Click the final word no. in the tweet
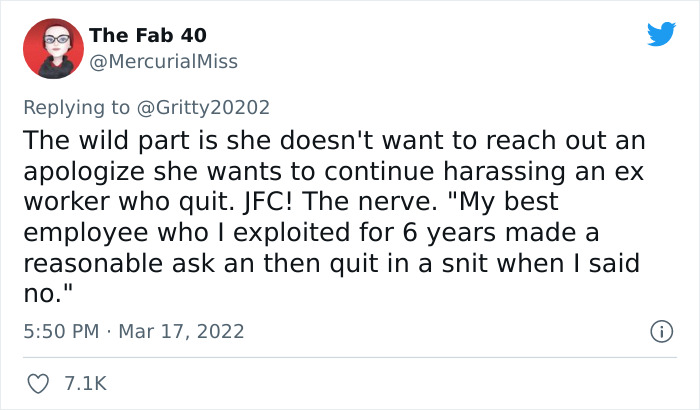 click(48, 293)
